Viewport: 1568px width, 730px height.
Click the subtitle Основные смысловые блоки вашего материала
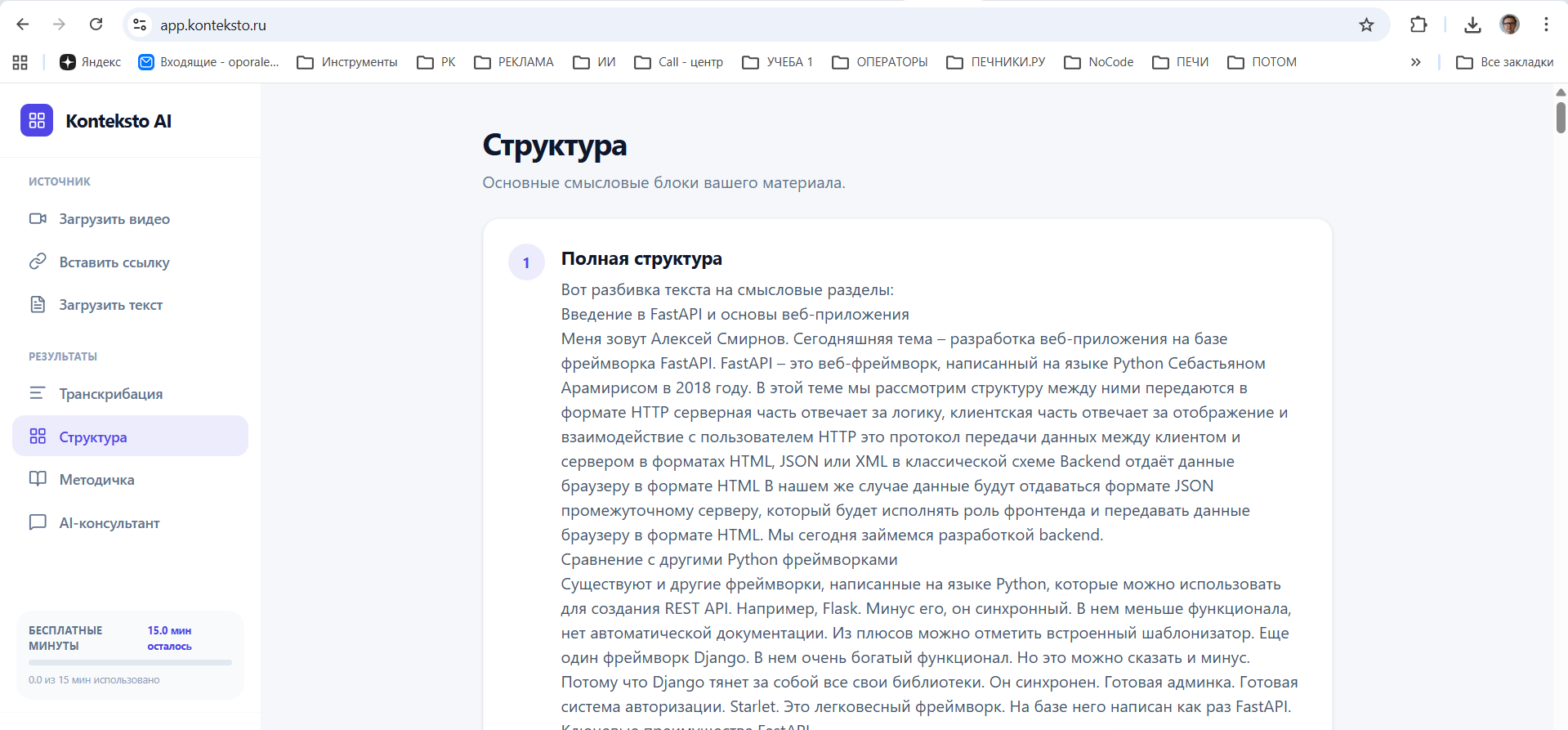[663, 183]
